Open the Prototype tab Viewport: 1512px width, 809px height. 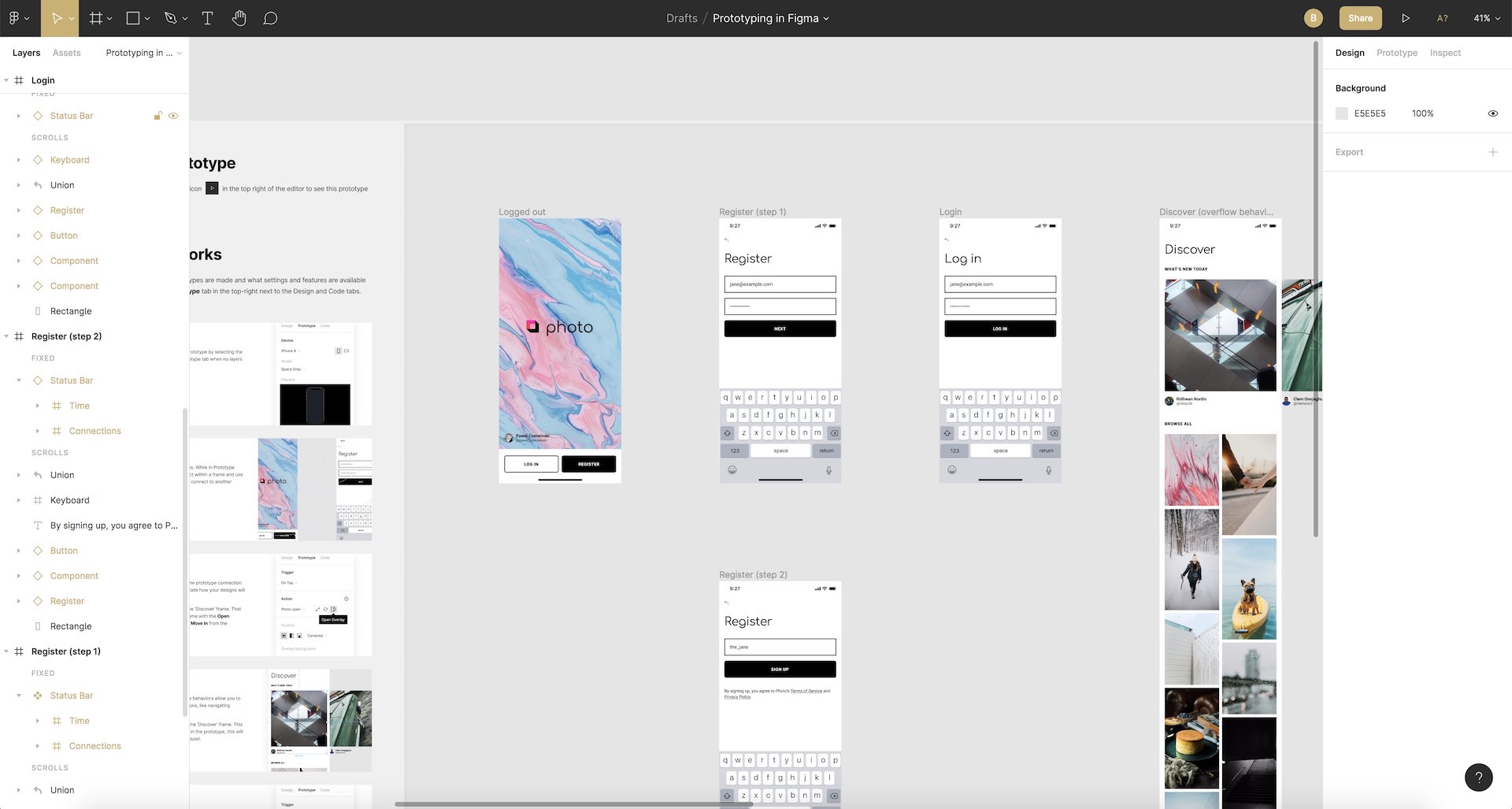pyautogui.click(x=1397, y=53)
